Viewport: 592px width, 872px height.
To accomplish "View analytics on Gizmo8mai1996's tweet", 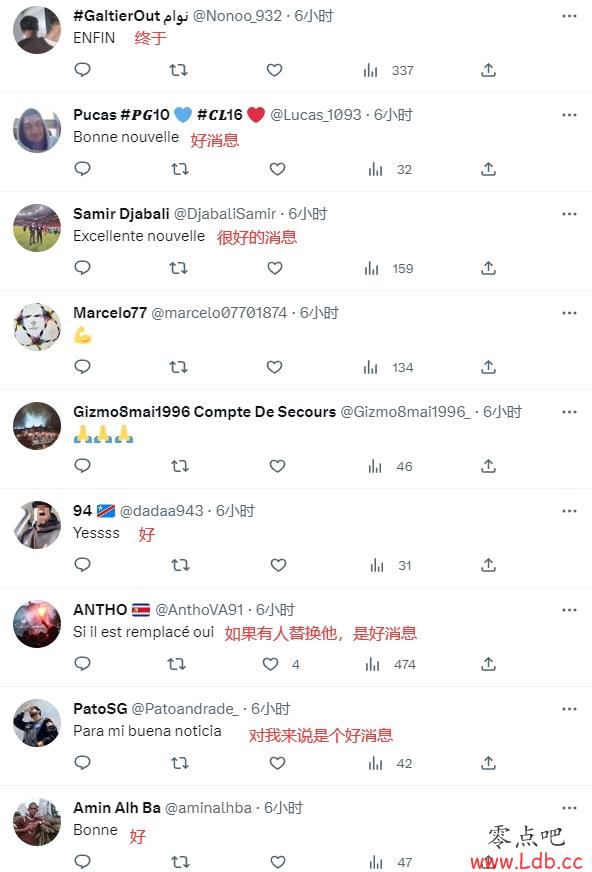I will (390, 466).
